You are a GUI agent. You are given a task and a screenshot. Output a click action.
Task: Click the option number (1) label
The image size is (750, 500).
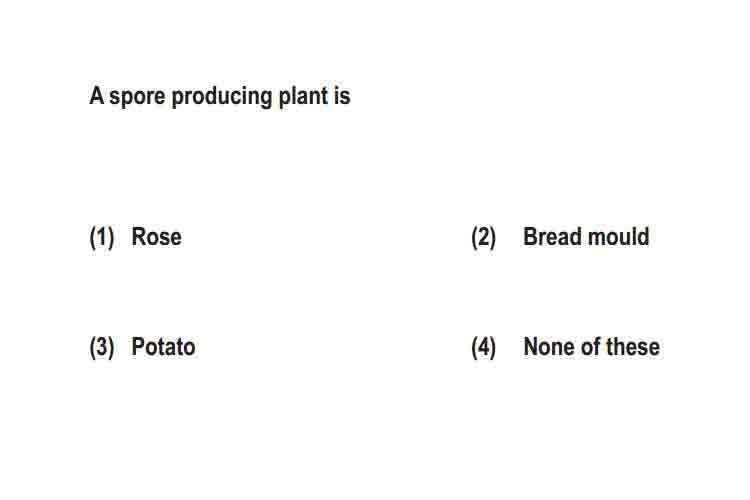click(x=102, y=238)
